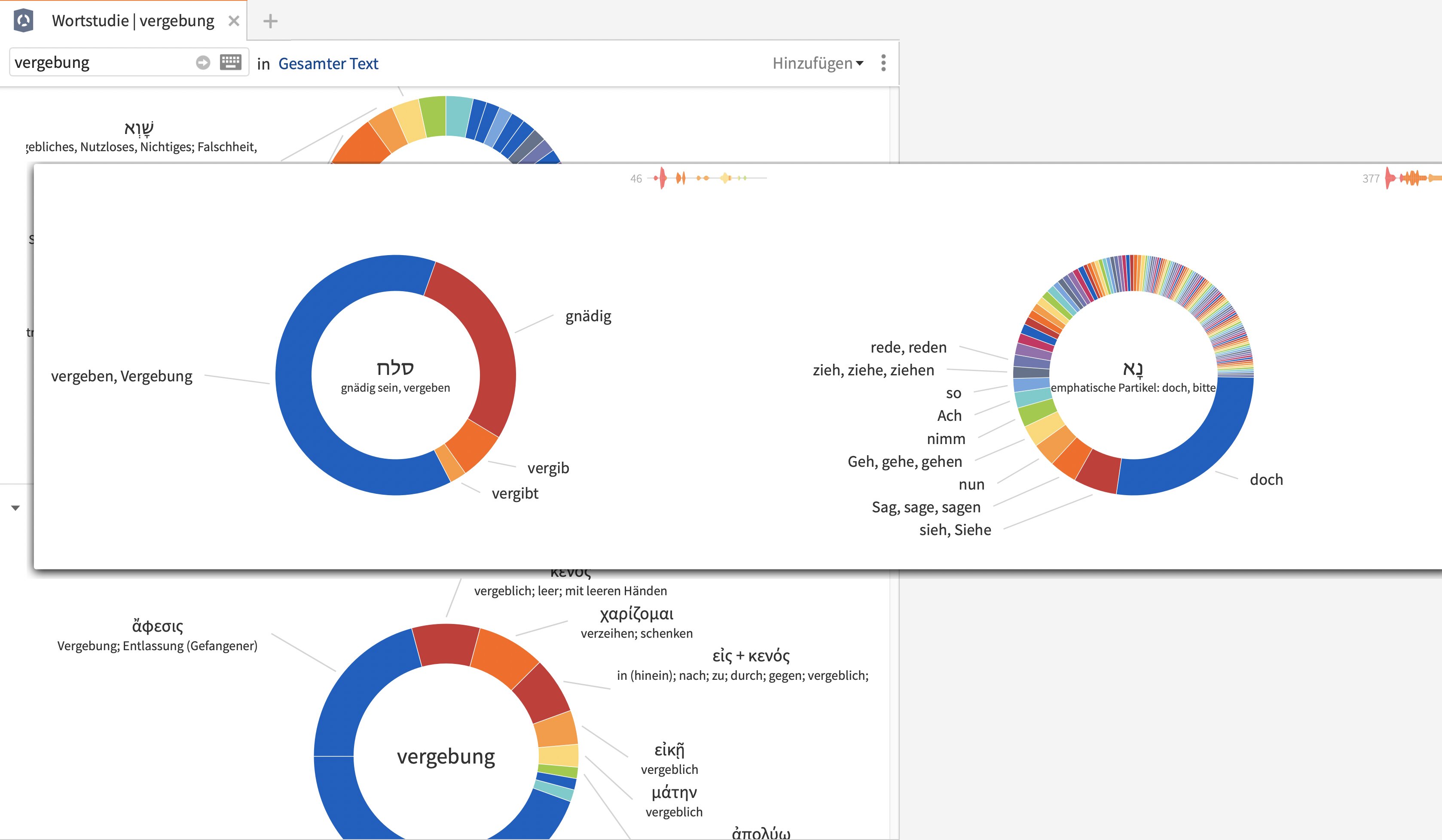Image resolution: width=1442 pixels, height=840 pixels.
Task: Click the emphatische Partikel gloss text
Action: coord(1133,388)
